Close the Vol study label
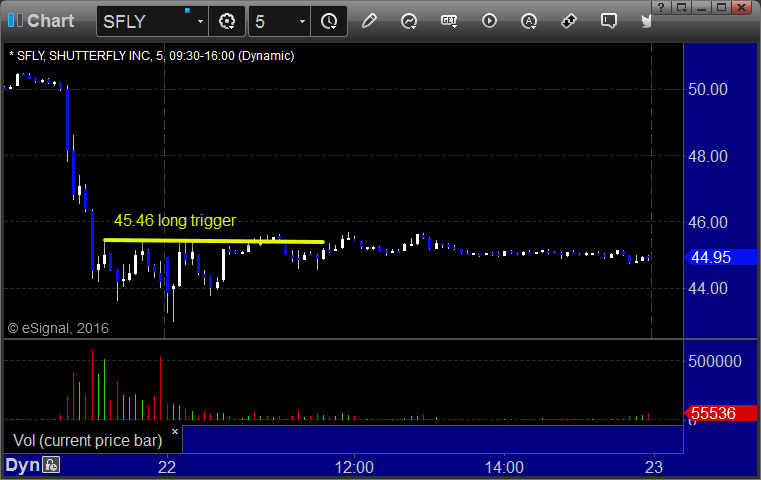The height and width of the screenshot is (480, 761). pos(175,431)
